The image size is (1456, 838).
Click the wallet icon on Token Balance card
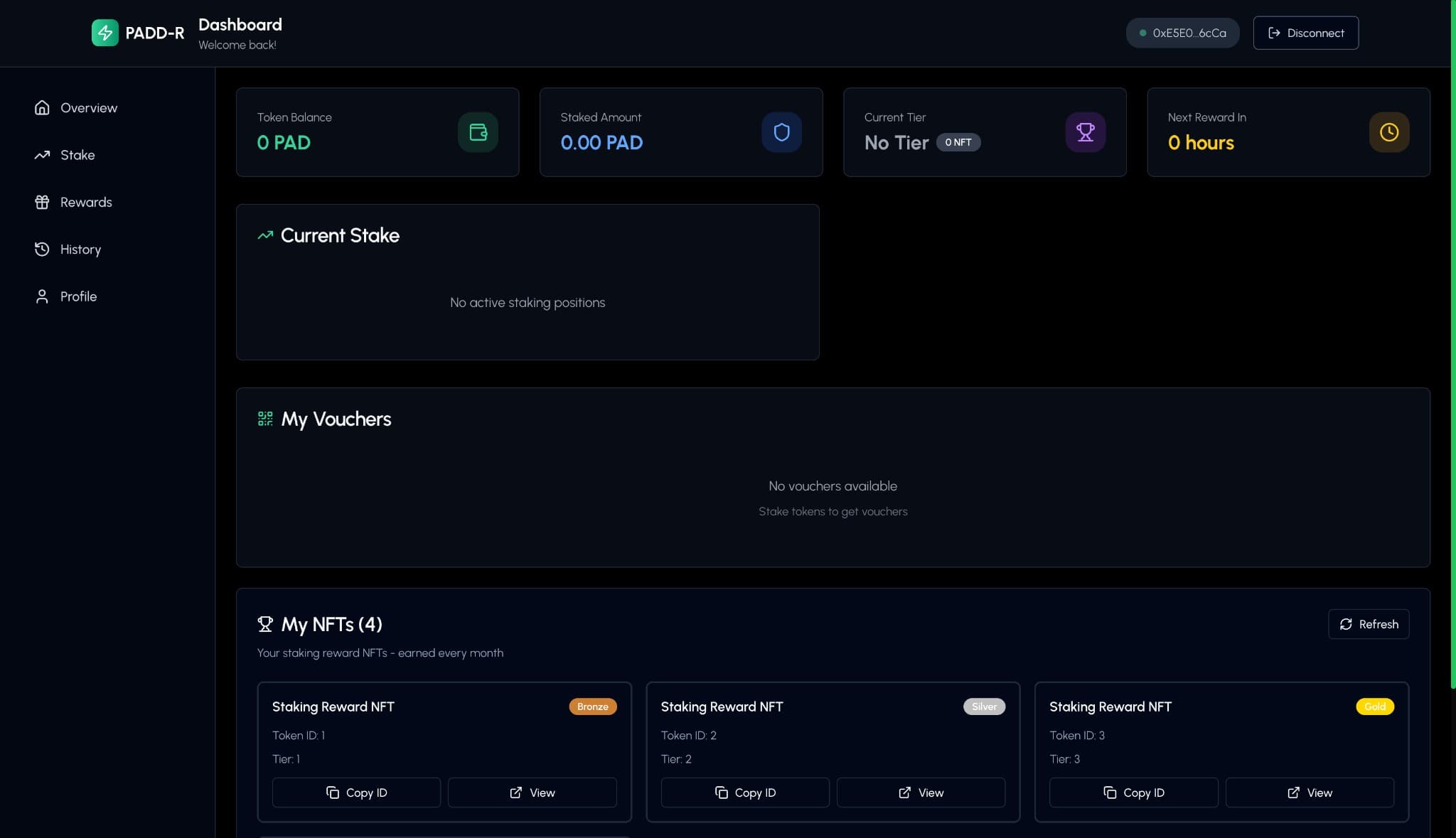tap(478, 132)
